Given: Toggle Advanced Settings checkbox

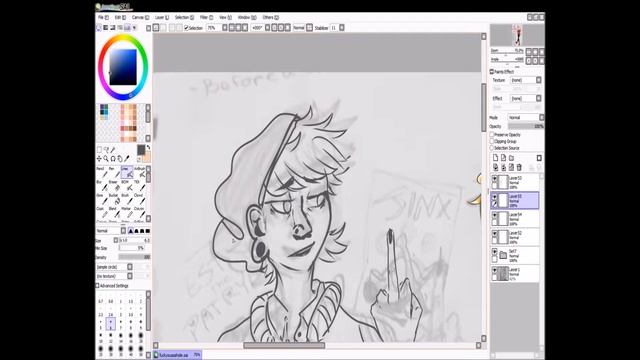Looking at the screenshot, I should point(98,286).
